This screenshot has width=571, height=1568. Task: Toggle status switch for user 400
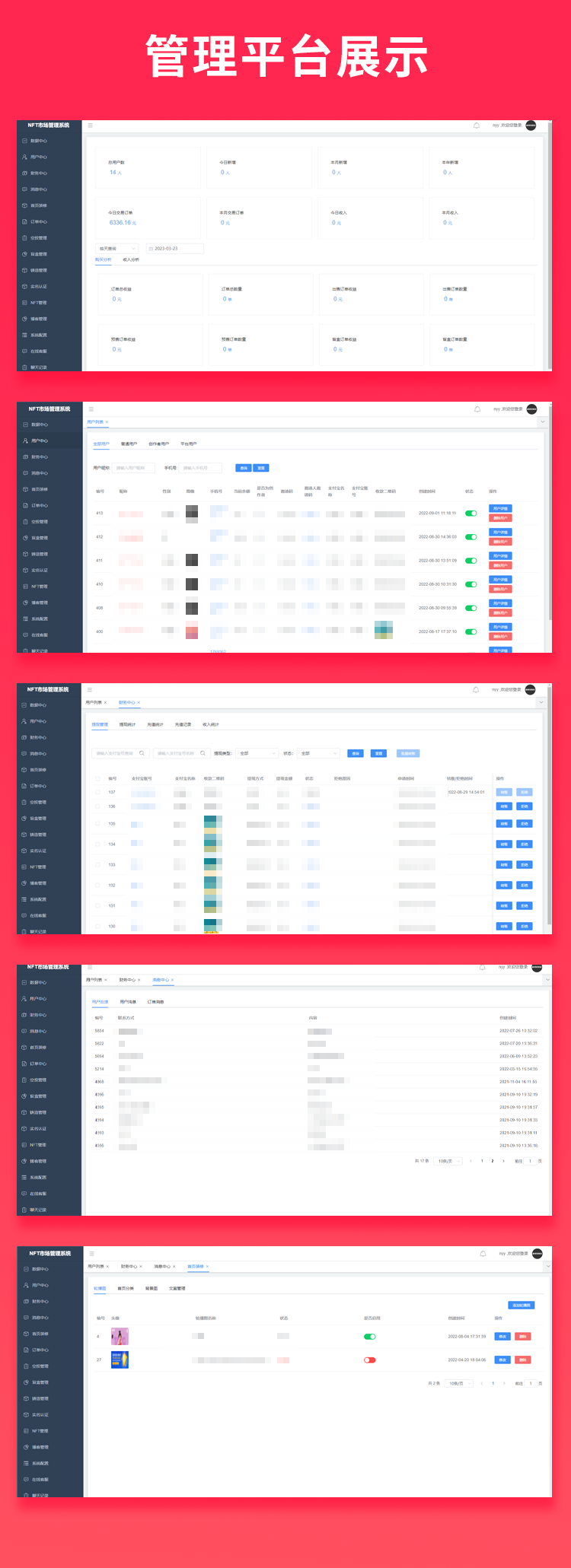[471, 631]
